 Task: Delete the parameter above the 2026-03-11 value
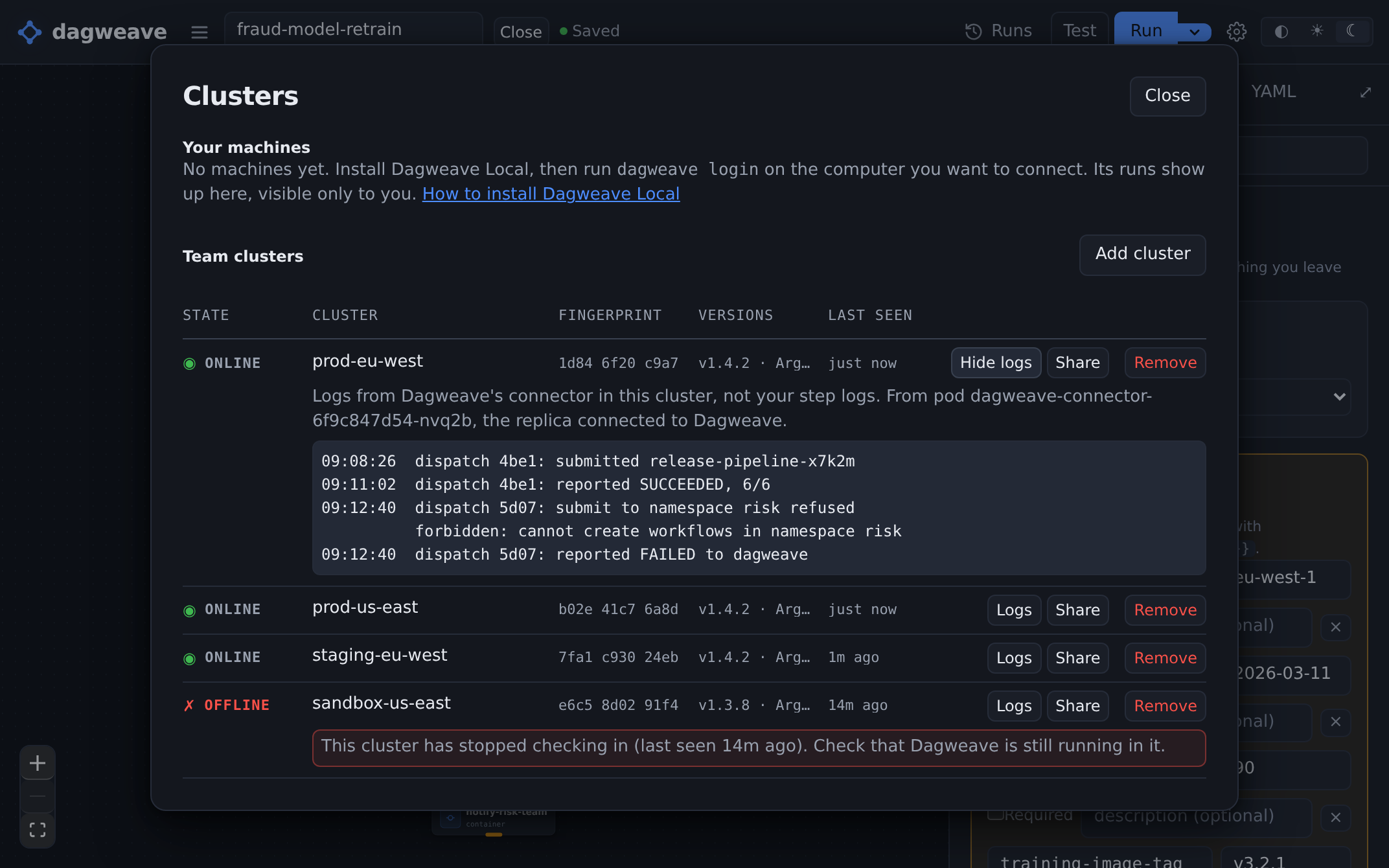tap(1335, 627)
